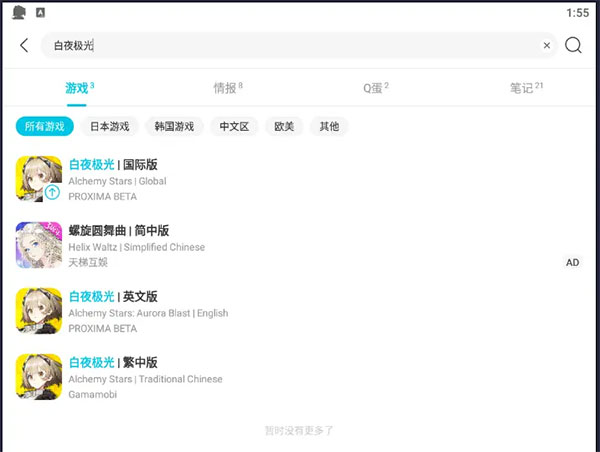The image size is (600, 452).
Task: Select Alchemy Stars: Aurora Blast | English text
Action: 148,313
